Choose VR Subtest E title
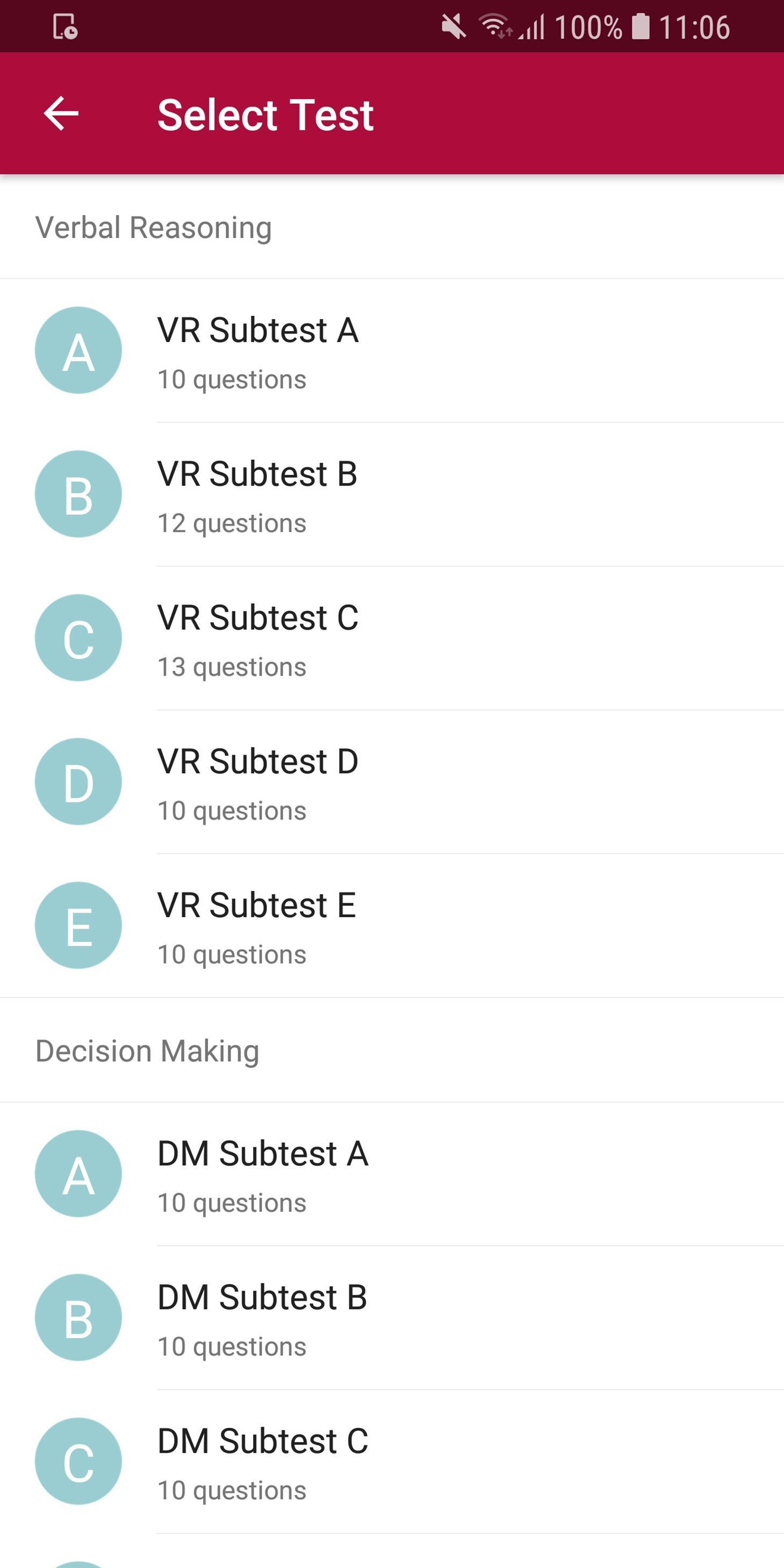This screenshot has width=784, height=1568. click(x=256, y=905)
